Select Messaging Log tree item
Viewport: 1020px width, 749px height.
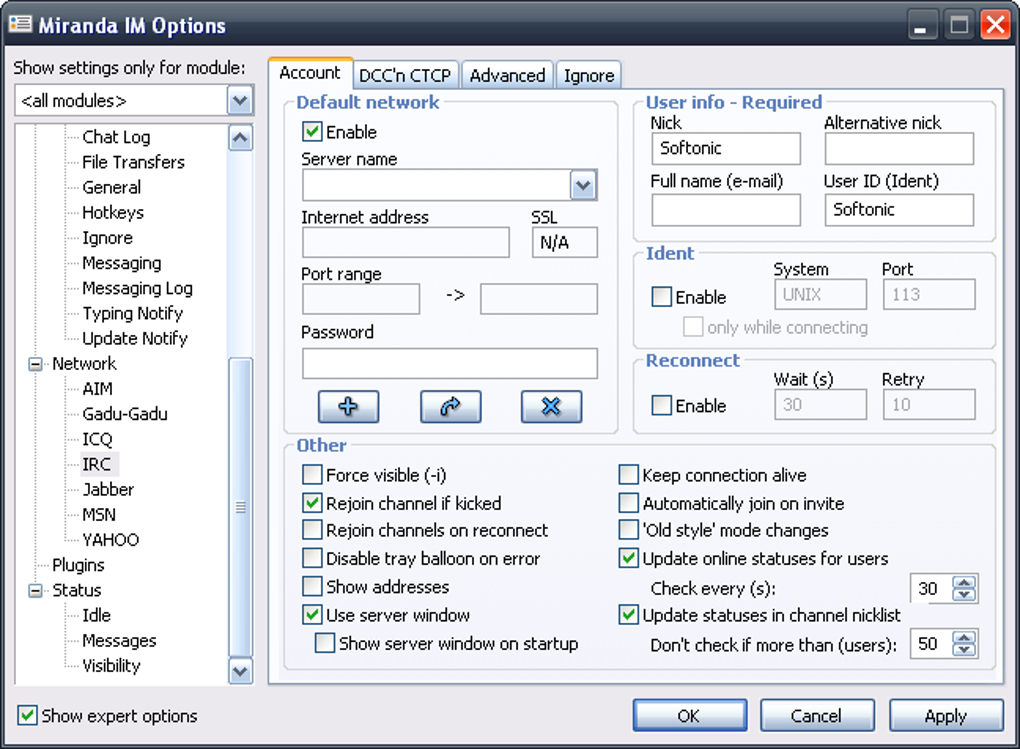tap(137, 288)
